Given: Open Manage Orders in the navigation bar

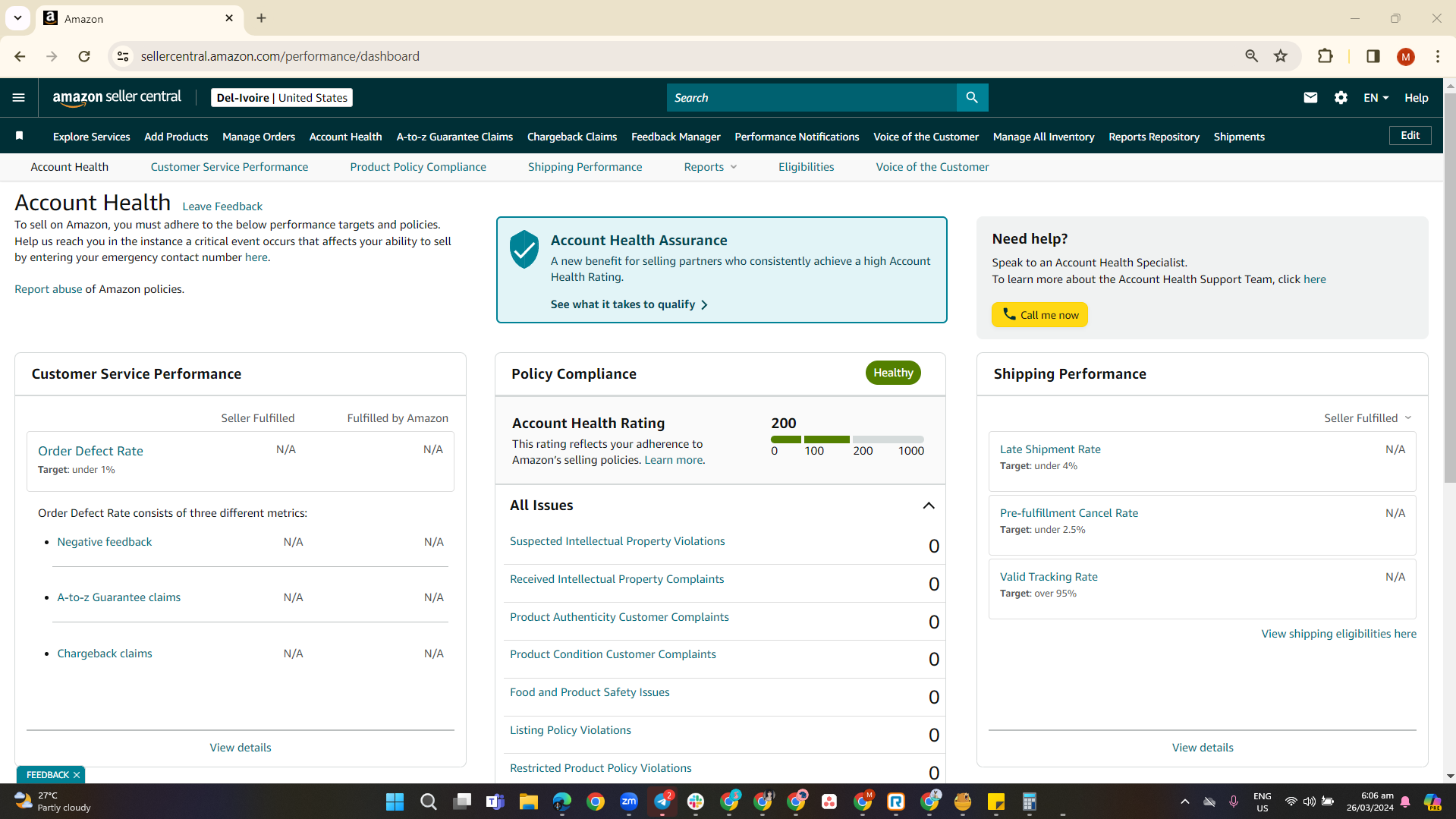Looking at the screenshot, I should [259, 137].
